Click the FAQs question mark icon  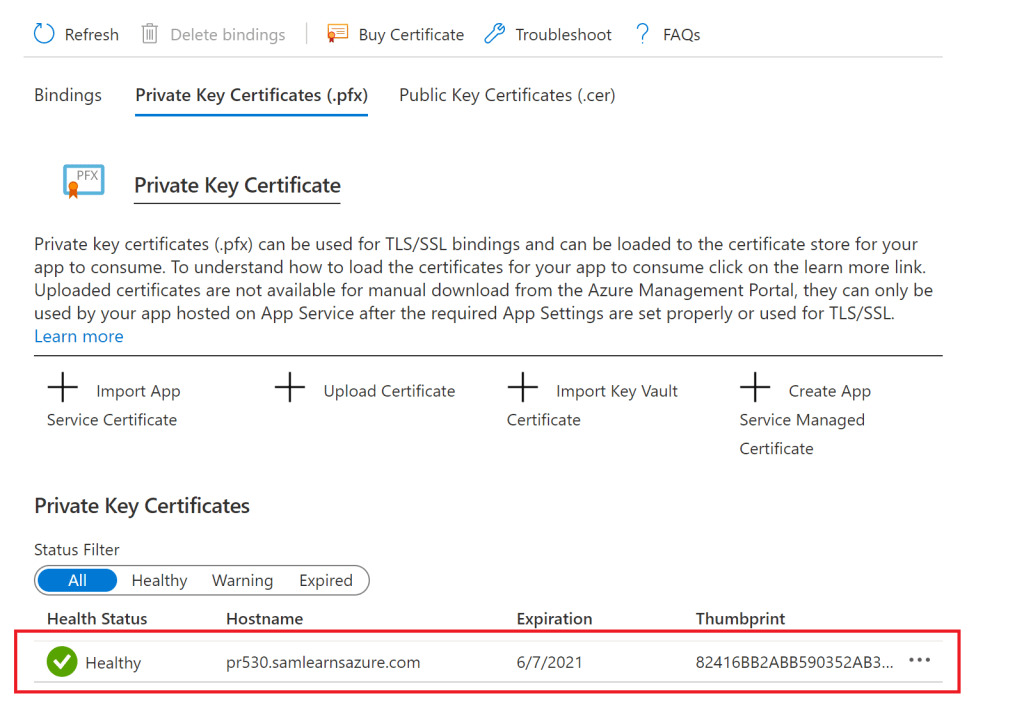click(x=642, y=34)
